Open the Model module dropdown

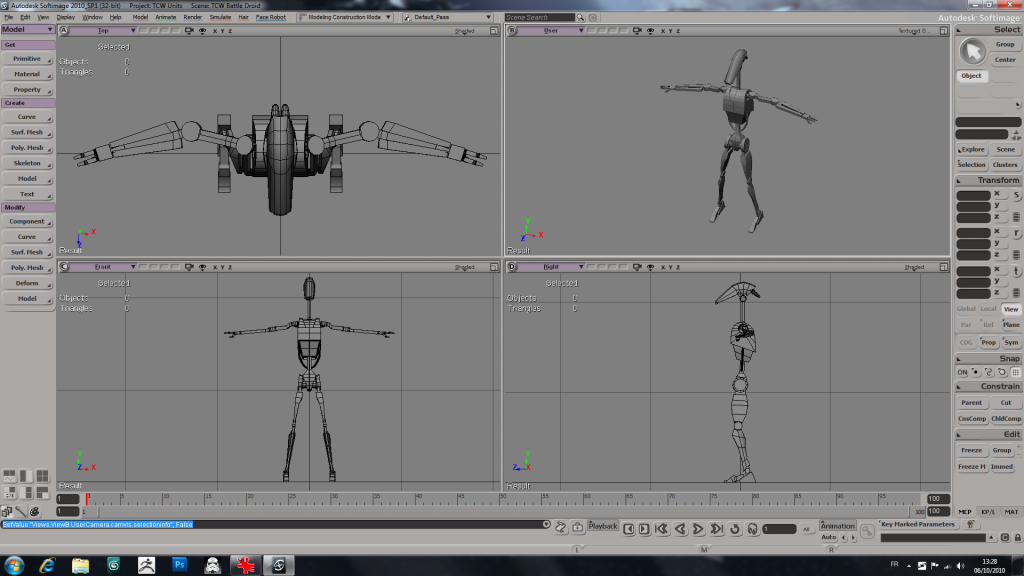(x=27, y=29)
